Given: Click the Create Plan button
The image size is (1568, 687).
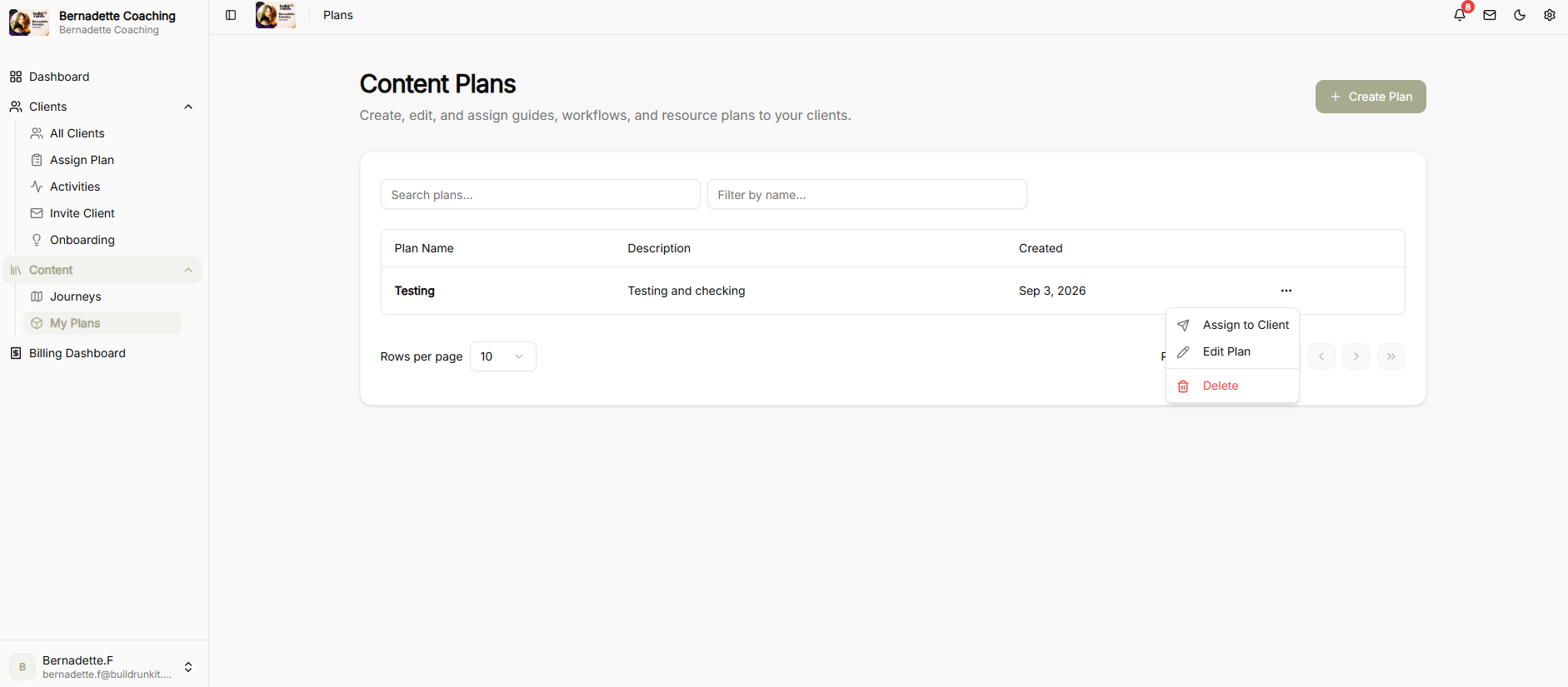Looking at the screenshot, I should coord(1371,97).
